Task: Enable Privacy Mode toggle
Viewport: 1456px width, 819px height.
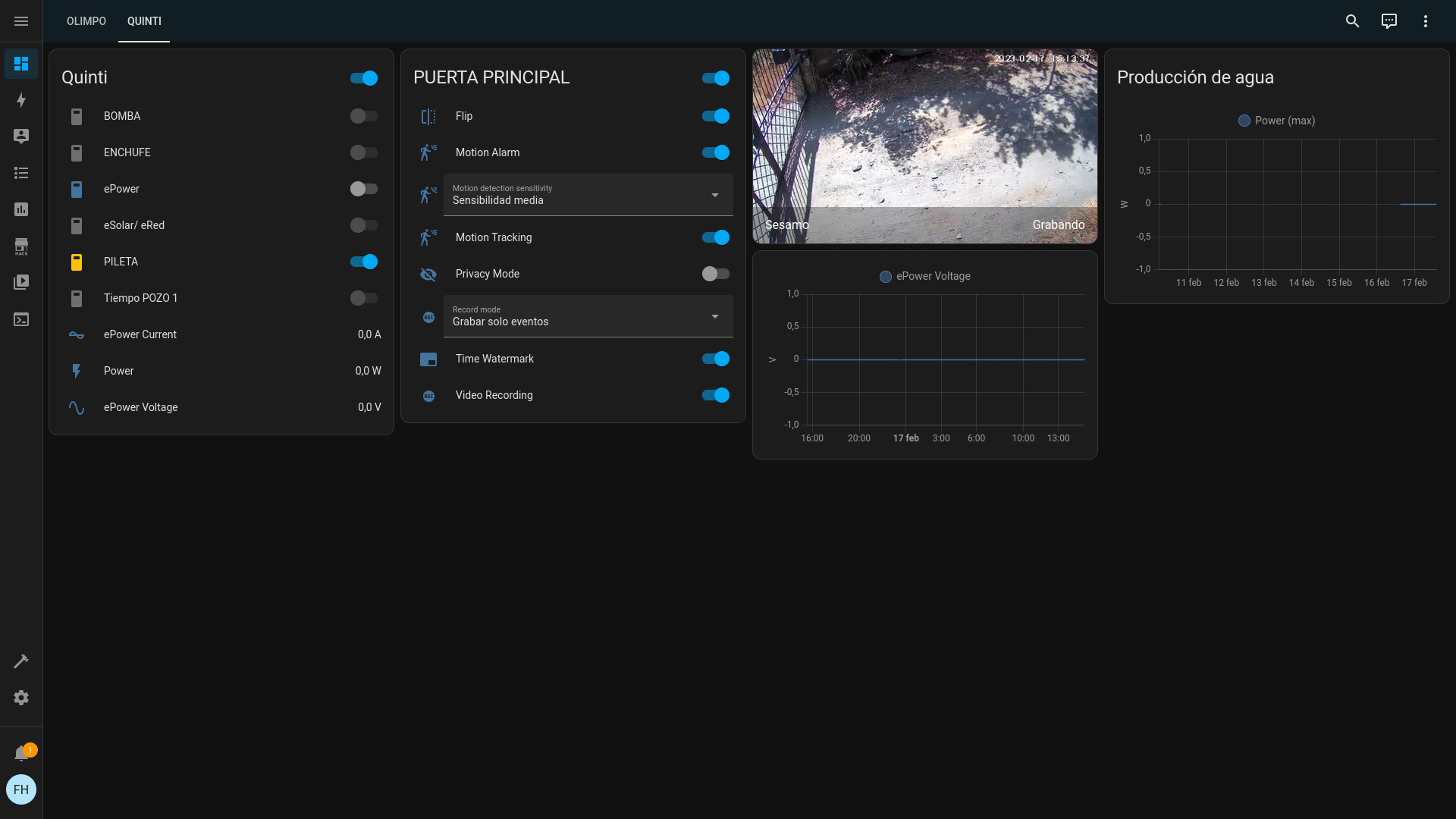Action: pyautogui.click(x=715, y=274)
